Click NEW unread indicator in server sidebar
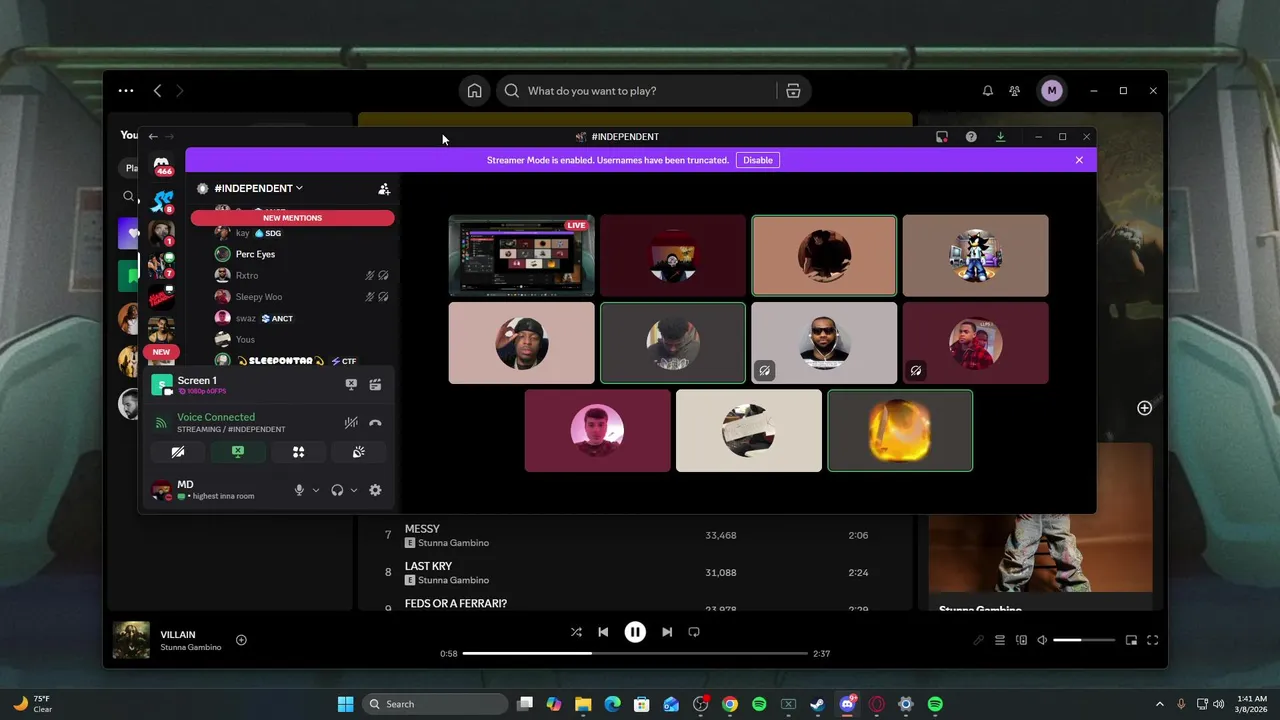Viewport: 1280px width, 720px height. pyautogui.click(x=161, y=352)
